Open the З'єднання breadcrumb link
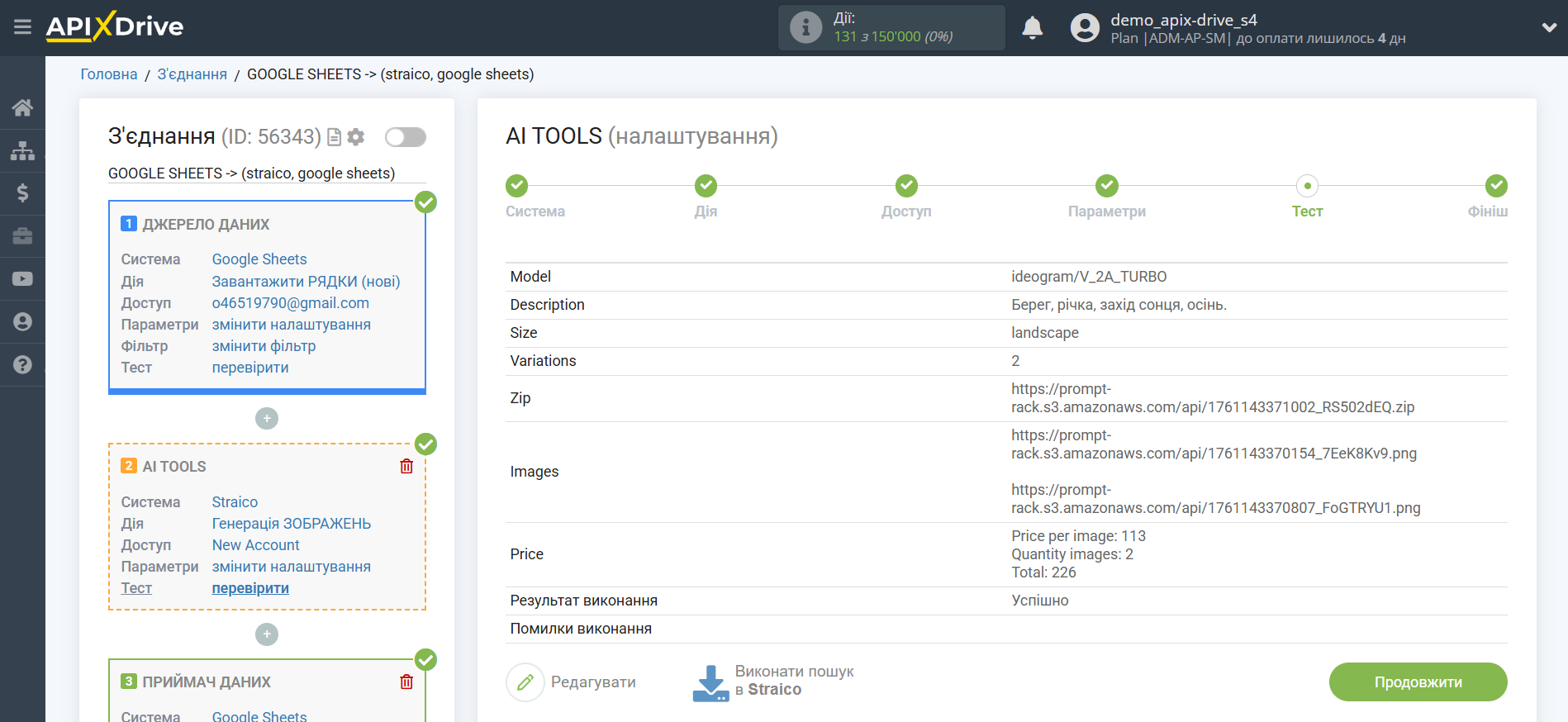Image resolution: width=1568 pixels, height=722 pixels. coord(192,74)
